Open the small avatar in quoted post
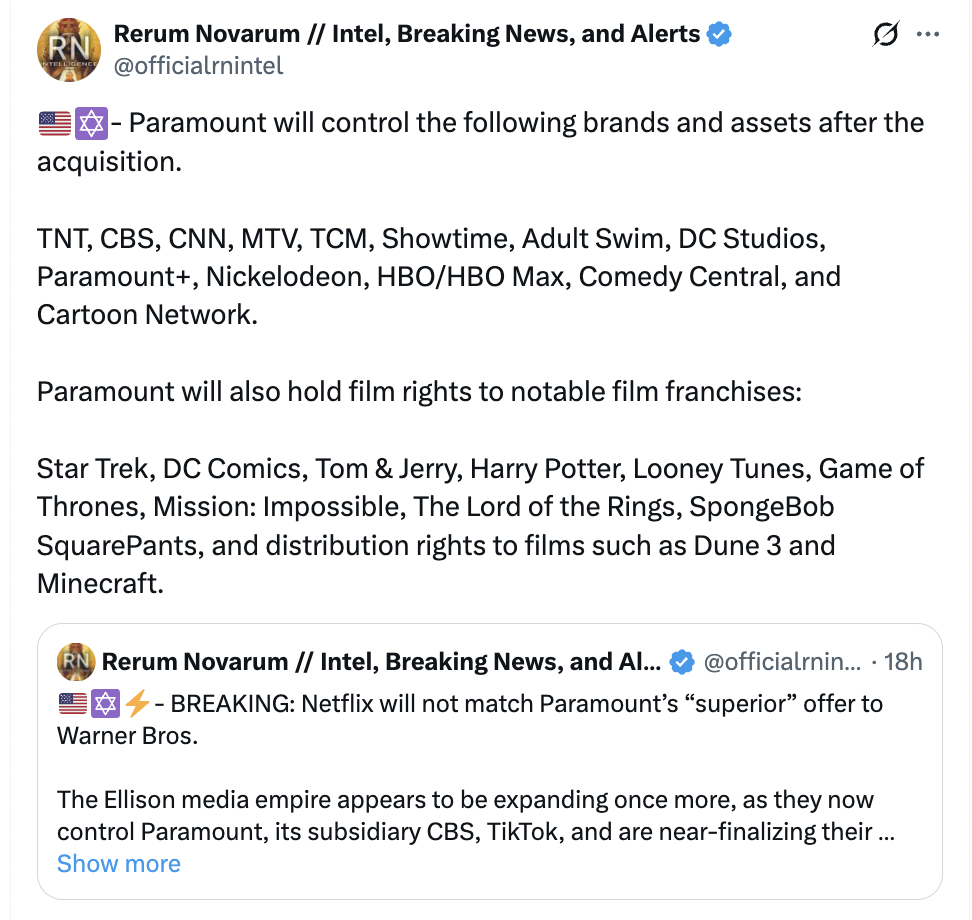972x920 pixels. click(x=76, y=662)
